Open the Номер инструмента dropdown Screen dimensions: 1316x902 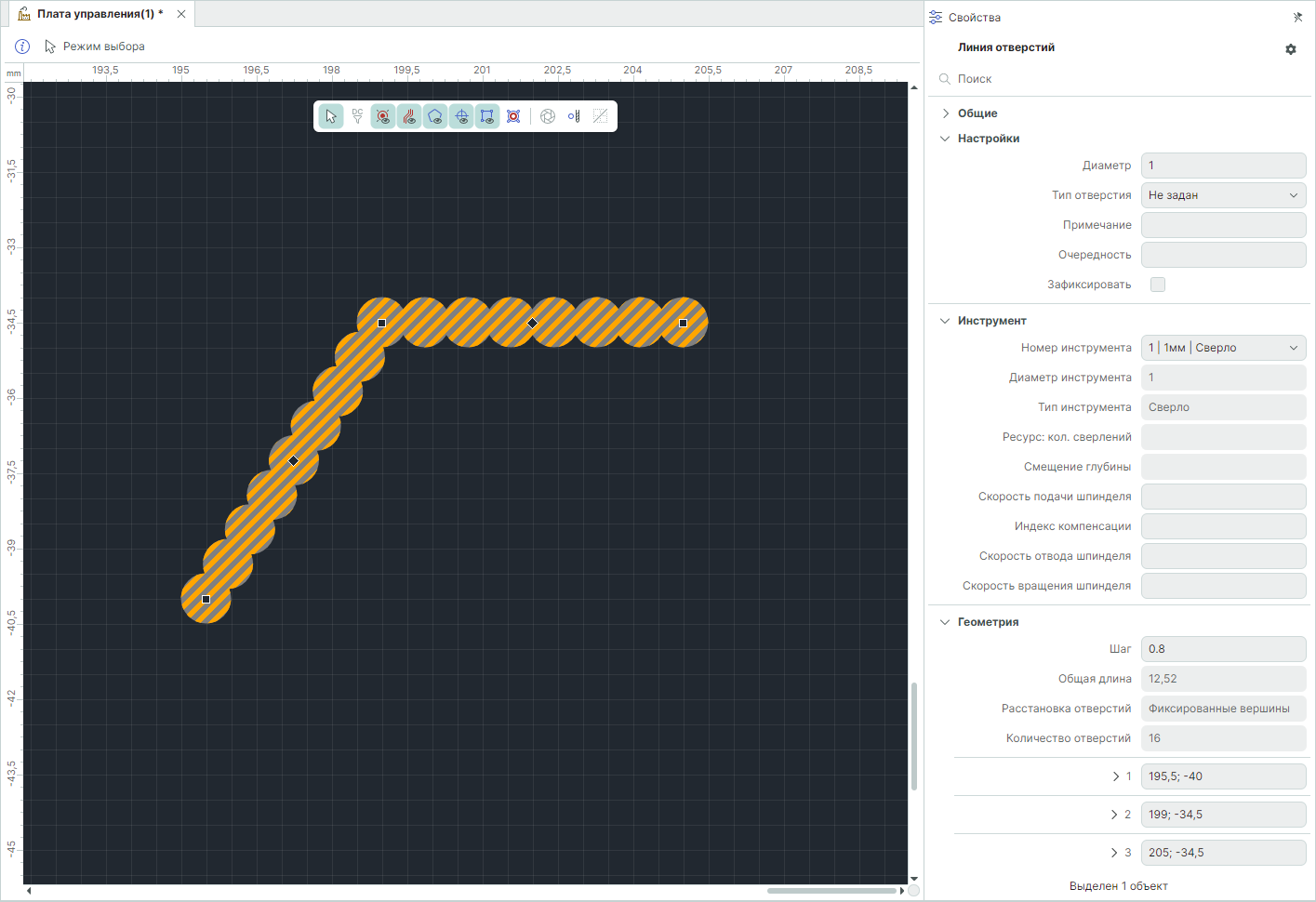tap(1223, 348)
